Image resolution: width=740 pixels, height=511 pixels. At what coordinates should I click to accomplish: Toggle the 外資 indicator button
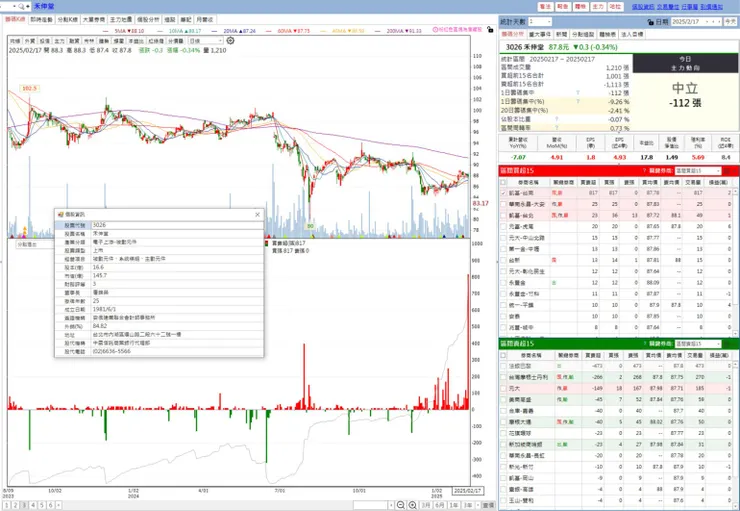coord(30,41)
